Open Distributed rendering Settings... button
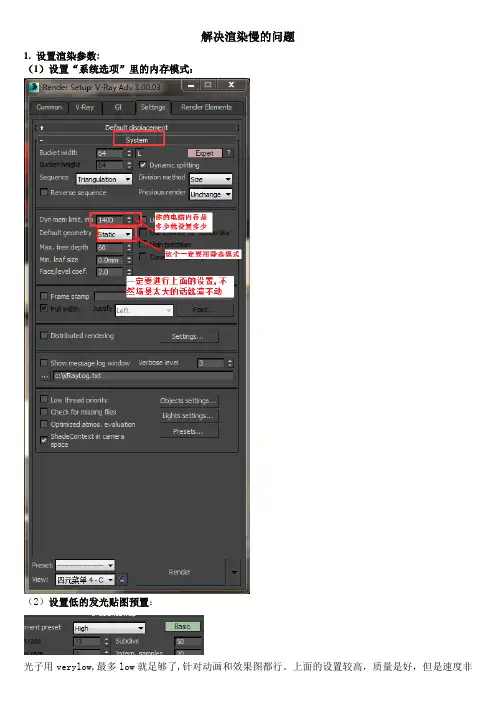The height and width of the screenshot is (702, 496). click(x=188, y=336)
